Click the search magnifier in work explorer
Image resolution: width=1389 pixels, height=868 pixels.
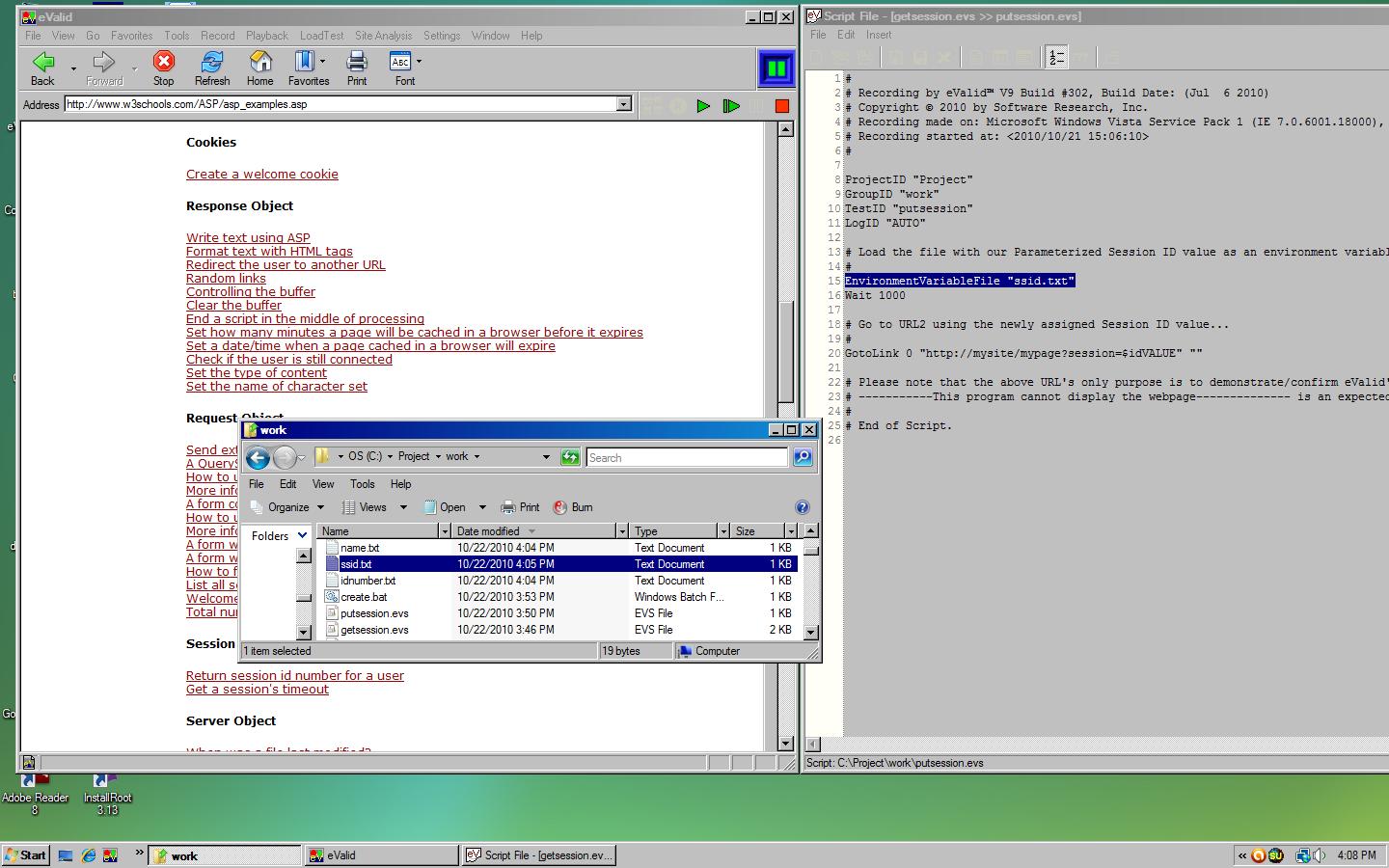coord(803,457)
